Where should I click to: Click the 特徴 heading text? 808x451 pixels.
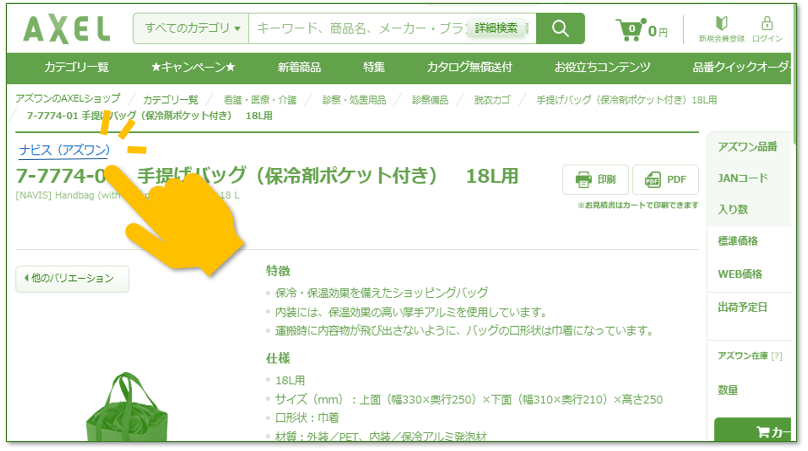pos(278,271)
